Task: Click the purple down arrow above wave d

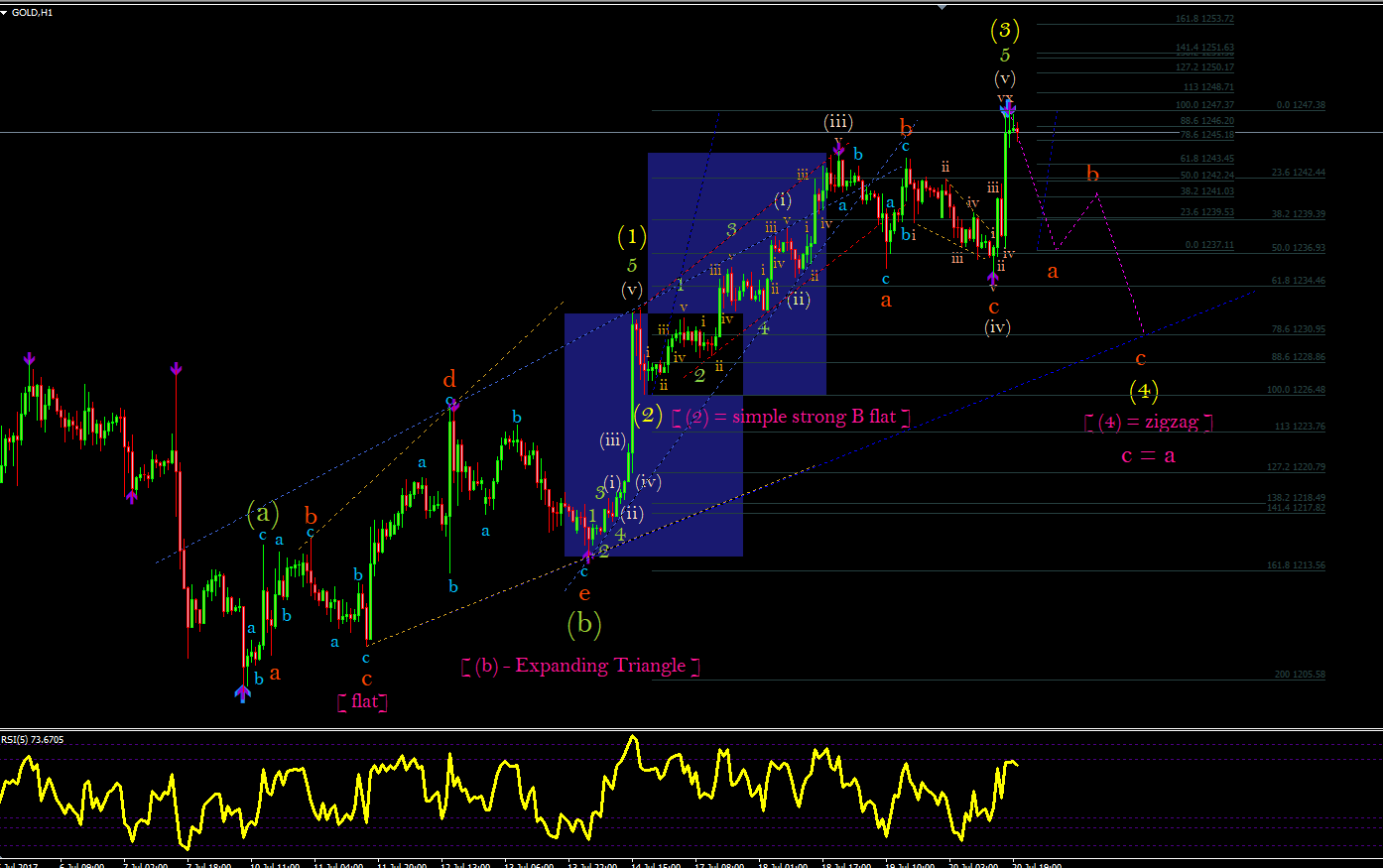Action: coord(452,404)
